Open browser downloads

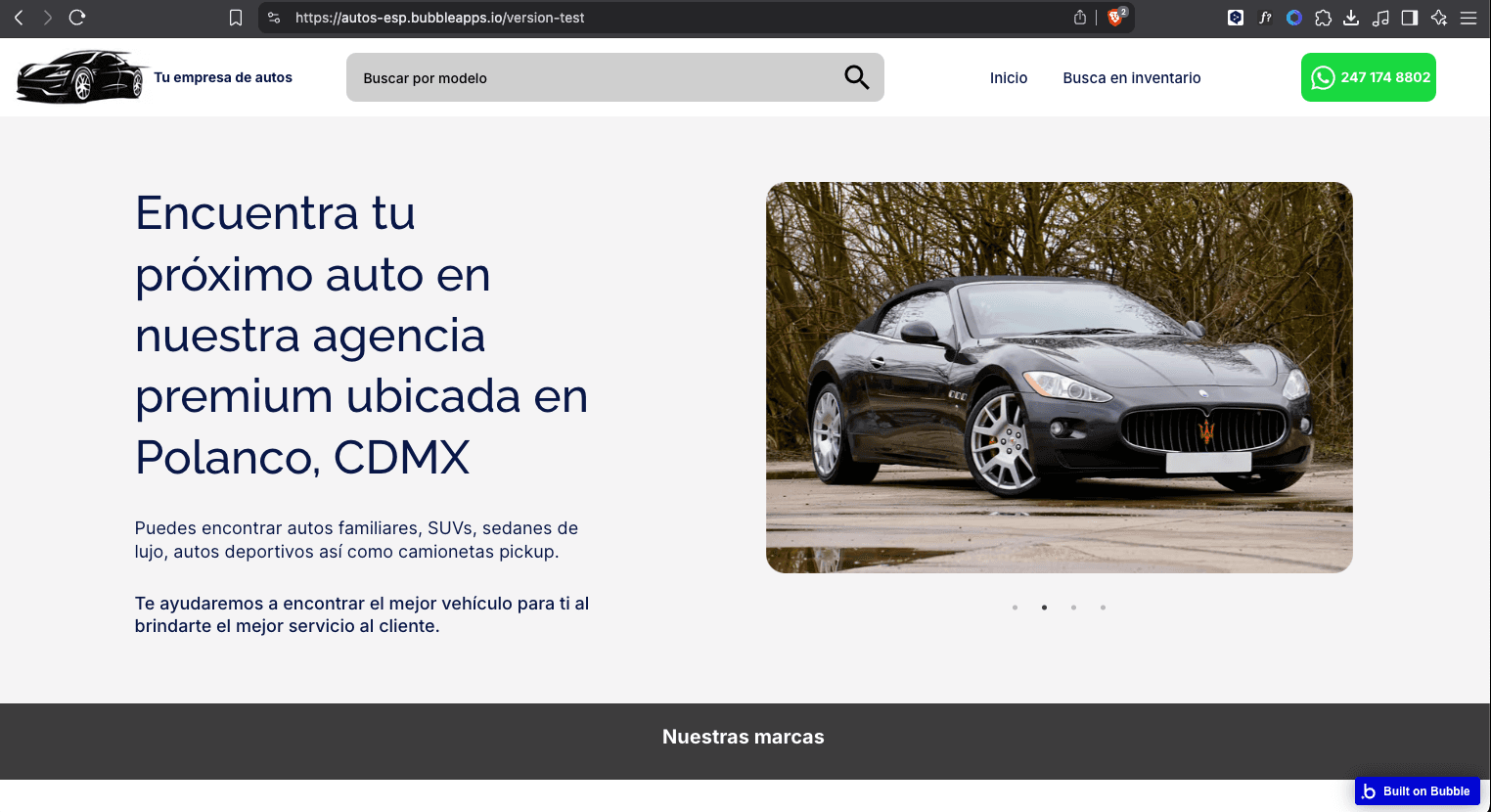(1351, 18)
